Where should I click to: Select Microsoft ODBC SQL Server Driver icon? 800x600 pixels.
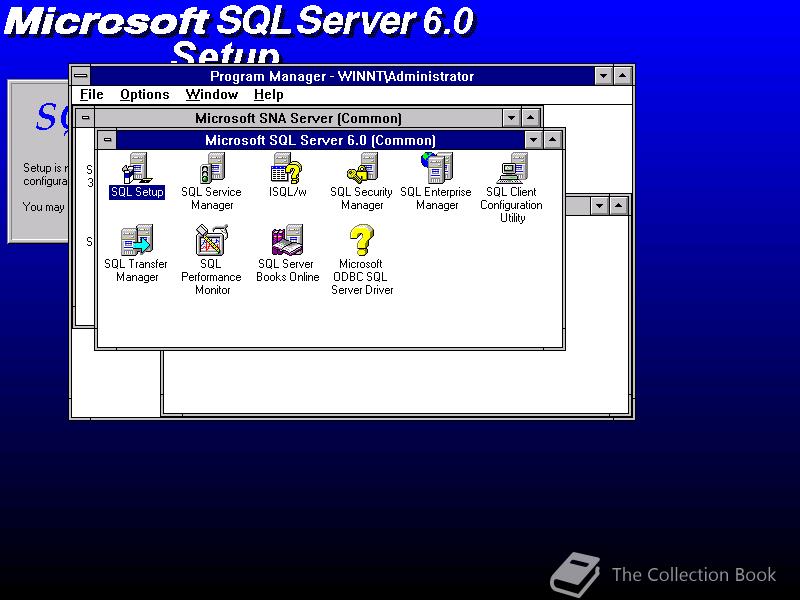[362, 241]
